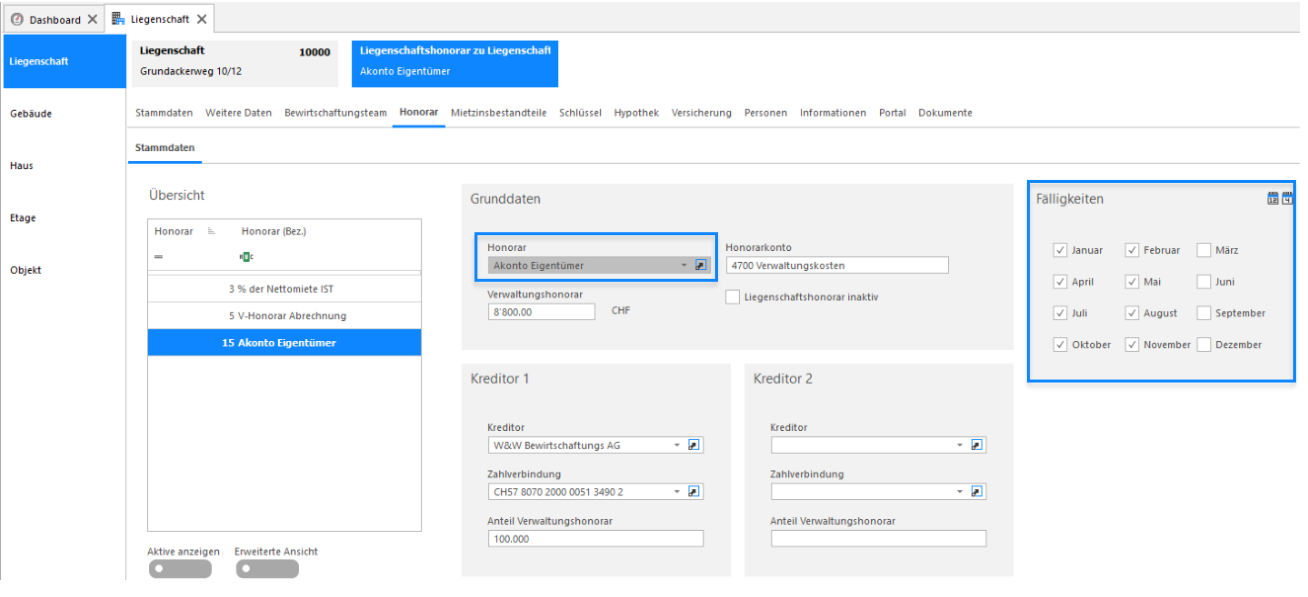Click the equals filter icon under Honorar column

(158, 257)
